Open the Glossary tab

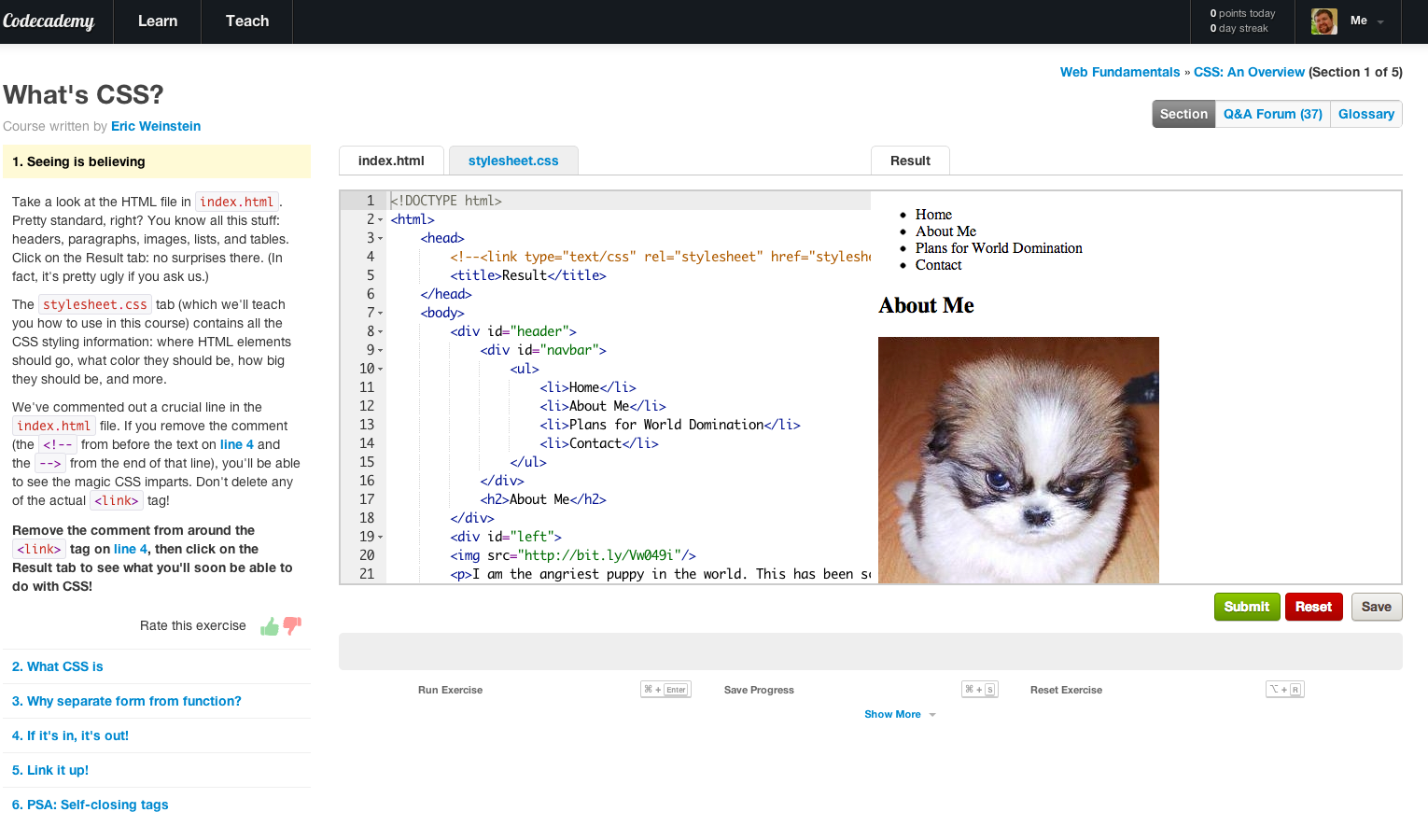click(x=1366, y=114)
